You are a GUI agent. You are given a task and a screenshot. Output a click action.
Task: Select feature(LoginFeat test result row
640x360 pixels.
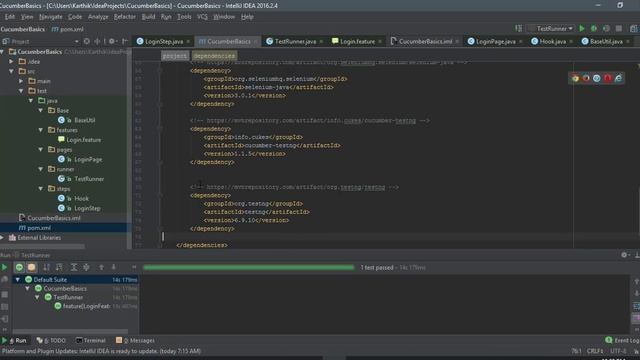pos(86,306)
